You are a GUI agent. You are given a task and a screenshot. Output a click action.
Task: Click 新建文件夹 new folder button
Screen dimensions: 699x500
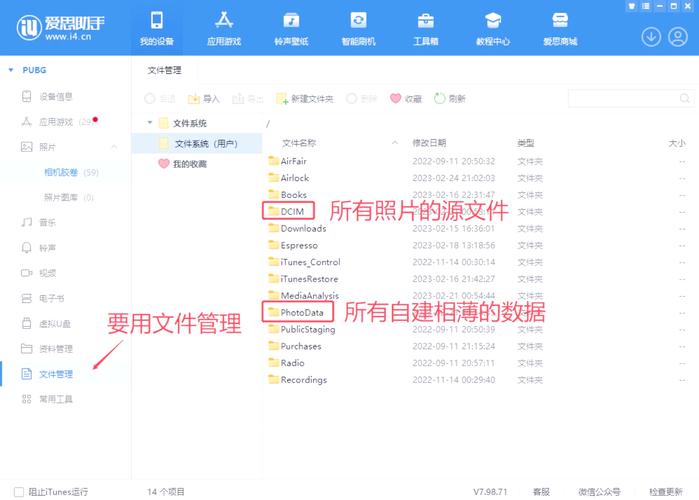[x=304, y=98]
